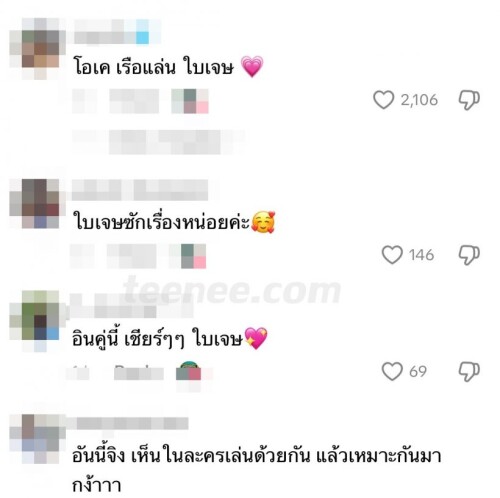Thumbs-down the comment with 69 likes
The height and width of the screenshot is (498, 500).
[469, 372]
